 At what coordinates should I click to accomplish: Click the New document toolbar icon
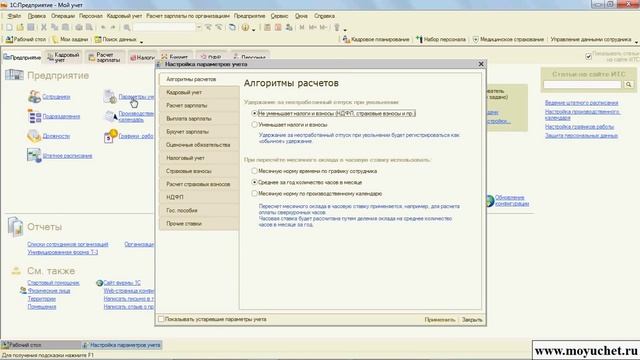[9, 27]
